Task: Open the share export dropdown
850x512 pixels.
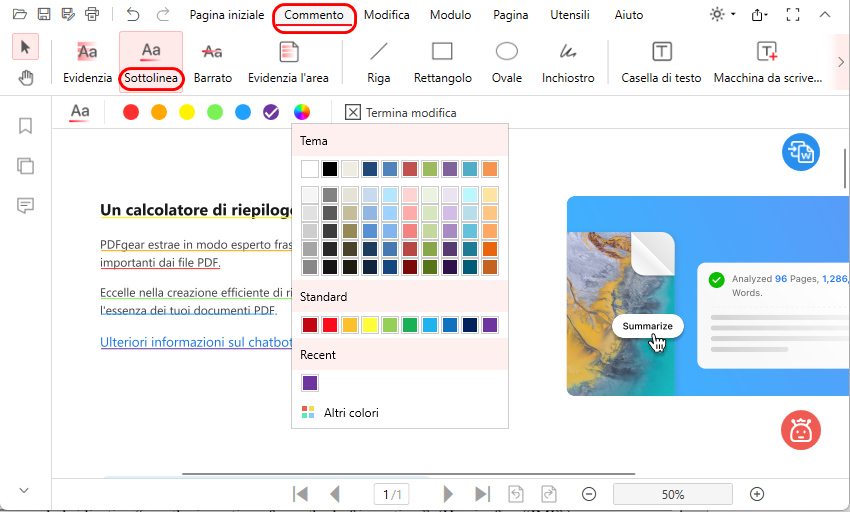Action: coord(759,15)
